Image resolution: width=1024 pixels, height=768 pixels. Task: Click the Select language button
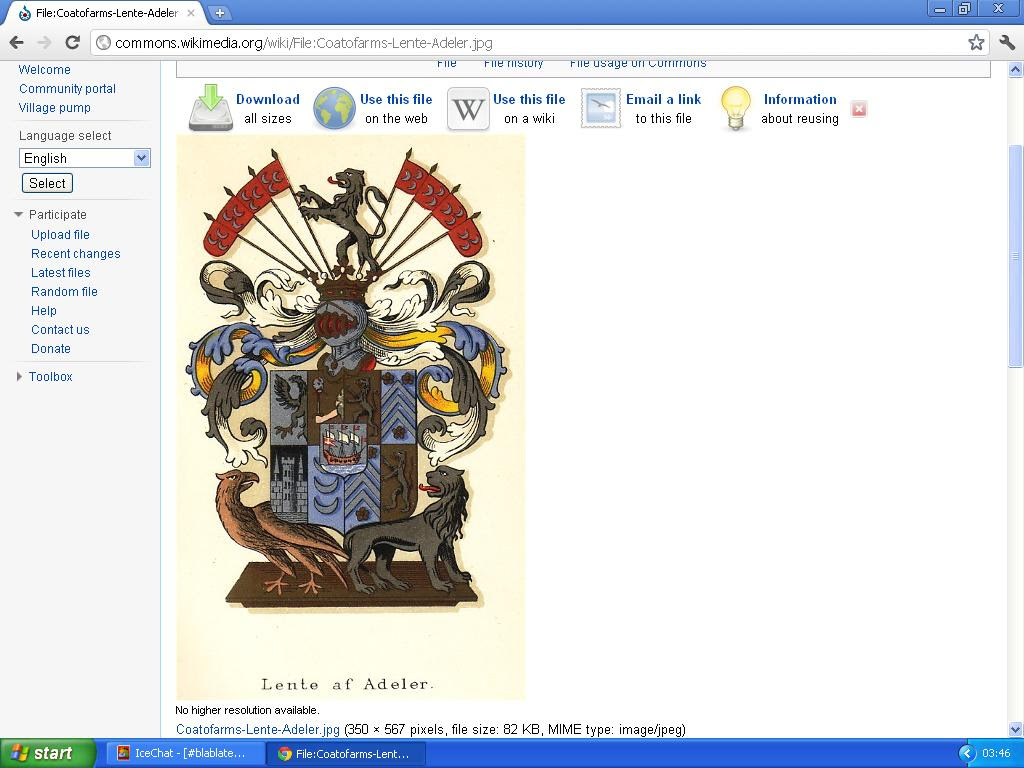pos(47,183)
